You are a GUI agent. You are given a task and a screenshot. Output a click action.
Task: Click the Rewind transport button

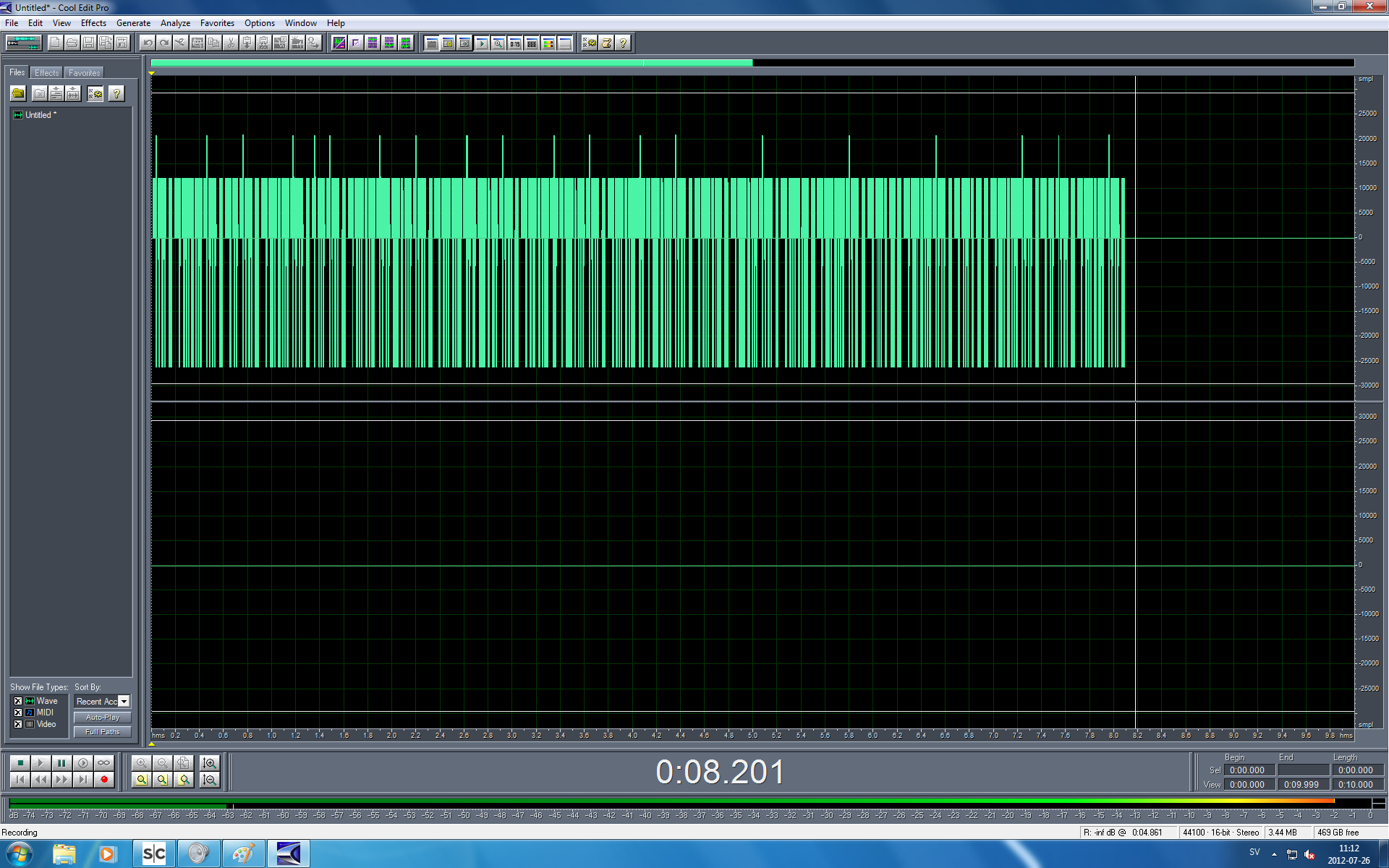(41, 780)
